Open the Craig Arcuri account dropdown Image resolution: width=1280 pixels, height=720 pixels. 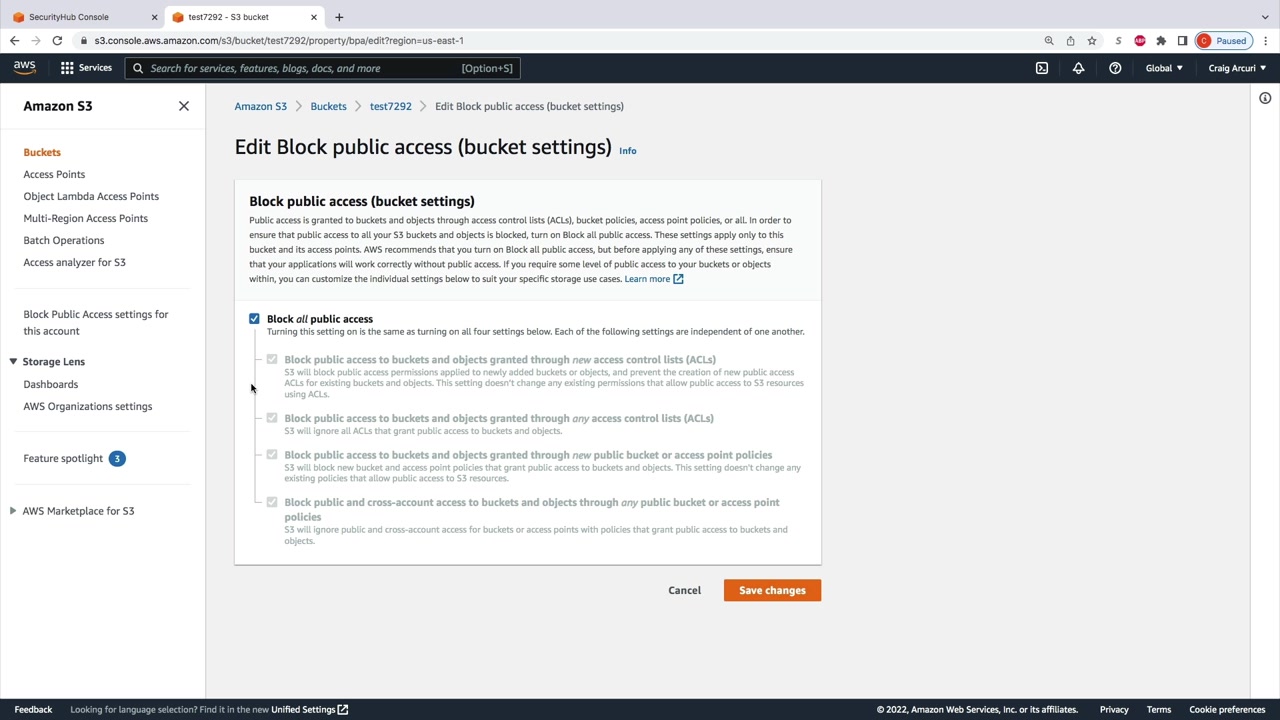pyautogui.click(x=1237, y=68)
